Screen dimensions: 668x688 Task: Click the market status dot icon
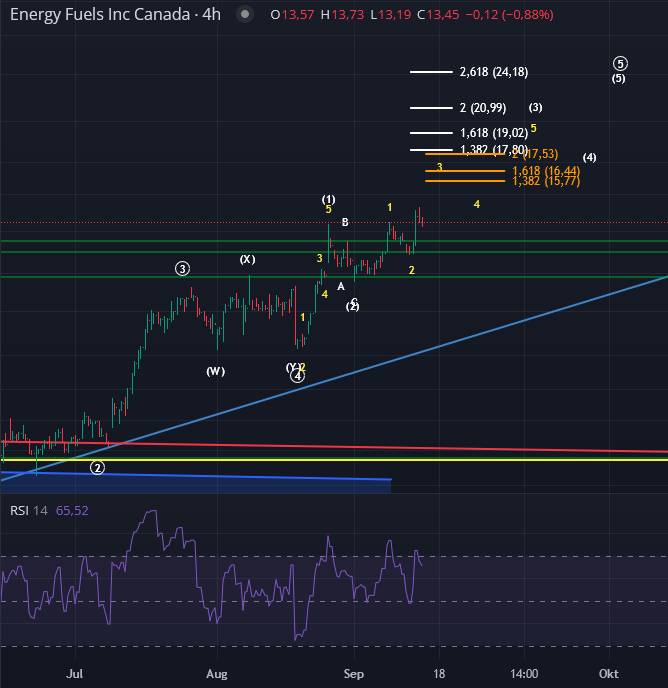[245, 16]
